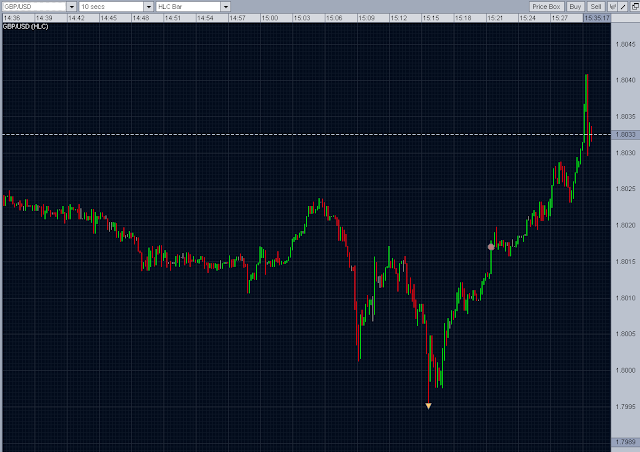640x452 pixels.
Task: Click the pink trade marker dot on chart
Action: pos(491,247)
